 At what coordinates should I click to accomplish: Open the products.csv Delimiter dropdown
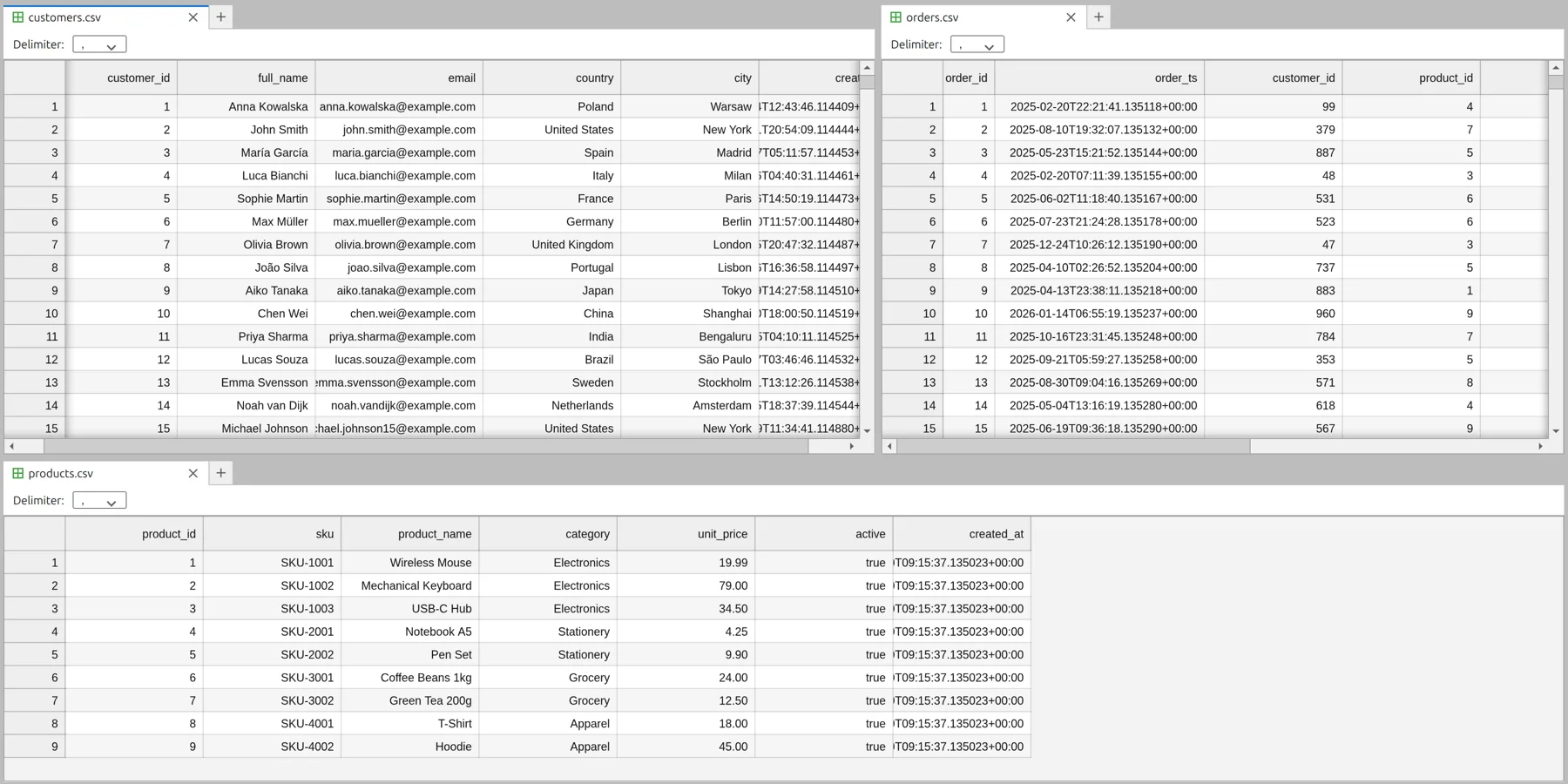(x=99, y=501)
